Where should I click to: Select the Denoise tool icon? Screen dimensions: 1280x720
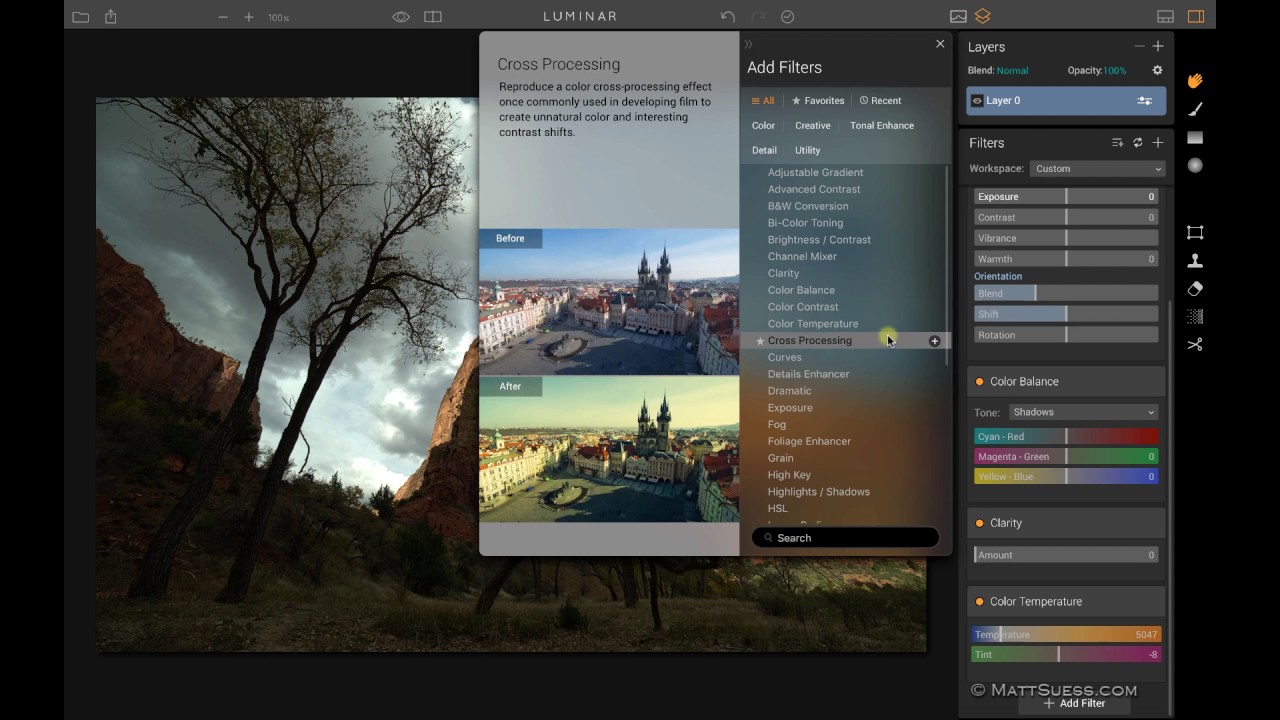pos(1195,316)
